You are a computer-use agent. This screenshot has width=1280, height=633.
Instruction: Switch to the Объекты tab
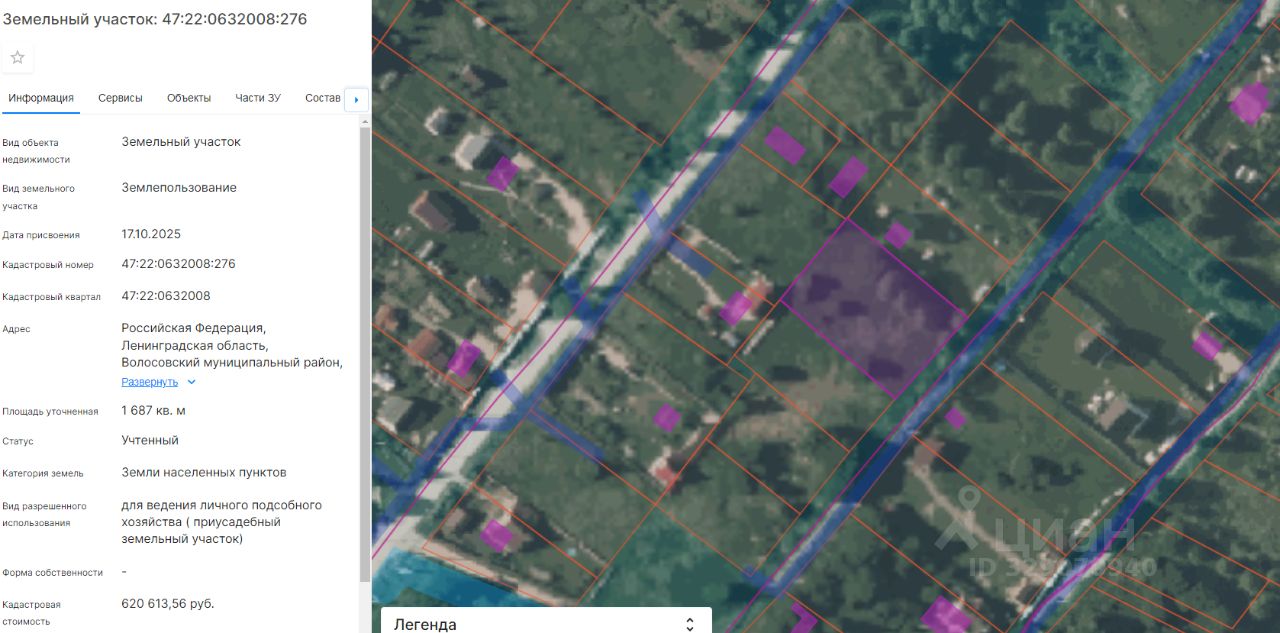pyautogui.click(x=189, y=98)
